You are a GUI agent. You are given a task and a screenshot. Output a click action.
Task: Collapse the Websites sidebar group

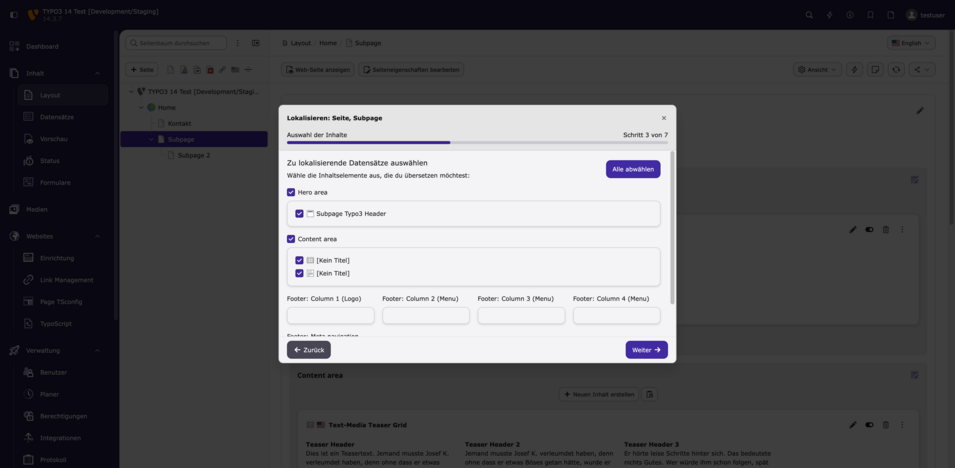pyautogui.click(x=97, y=236)
